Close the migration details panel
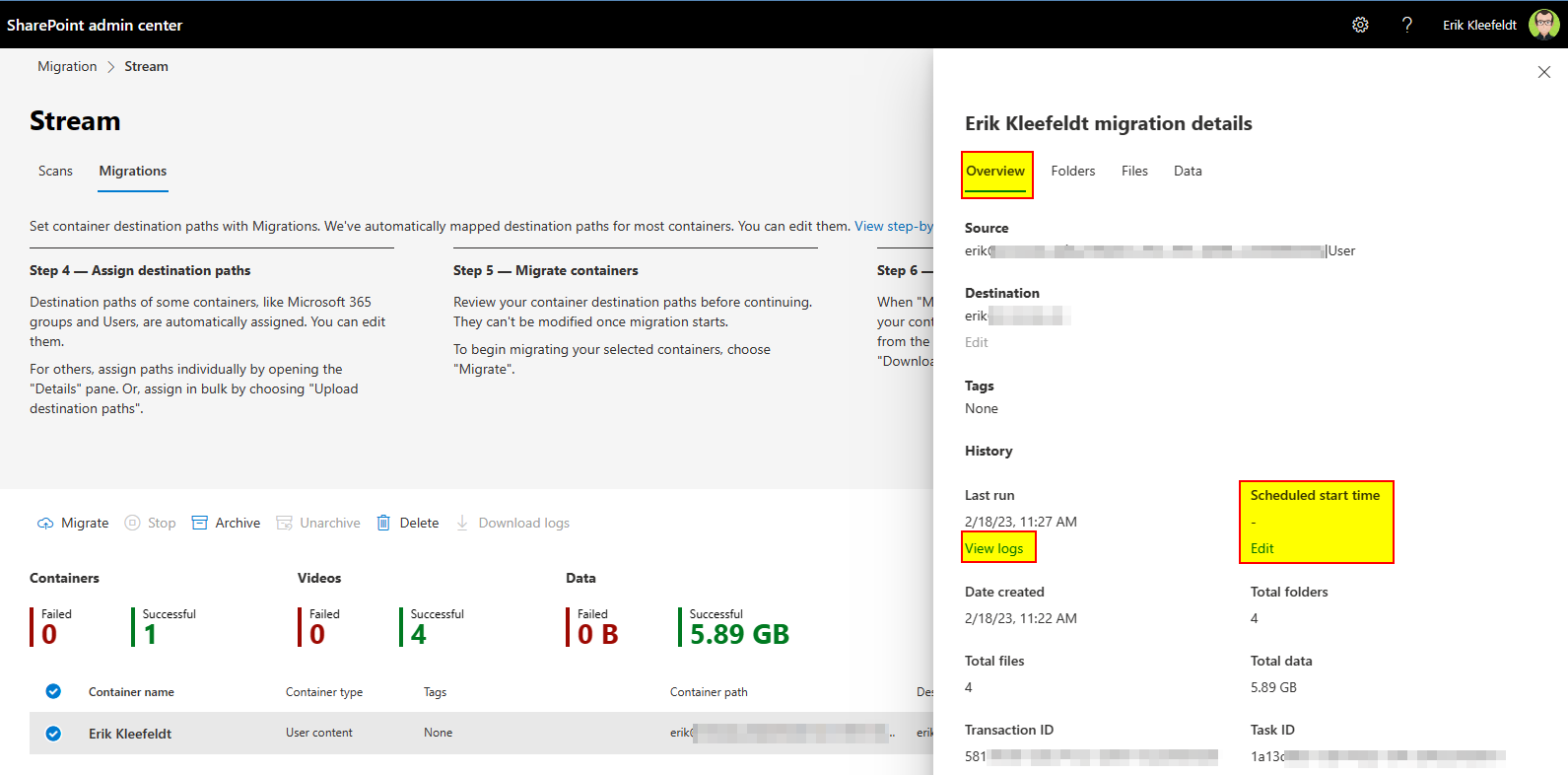 click(x=1543, y=72)
